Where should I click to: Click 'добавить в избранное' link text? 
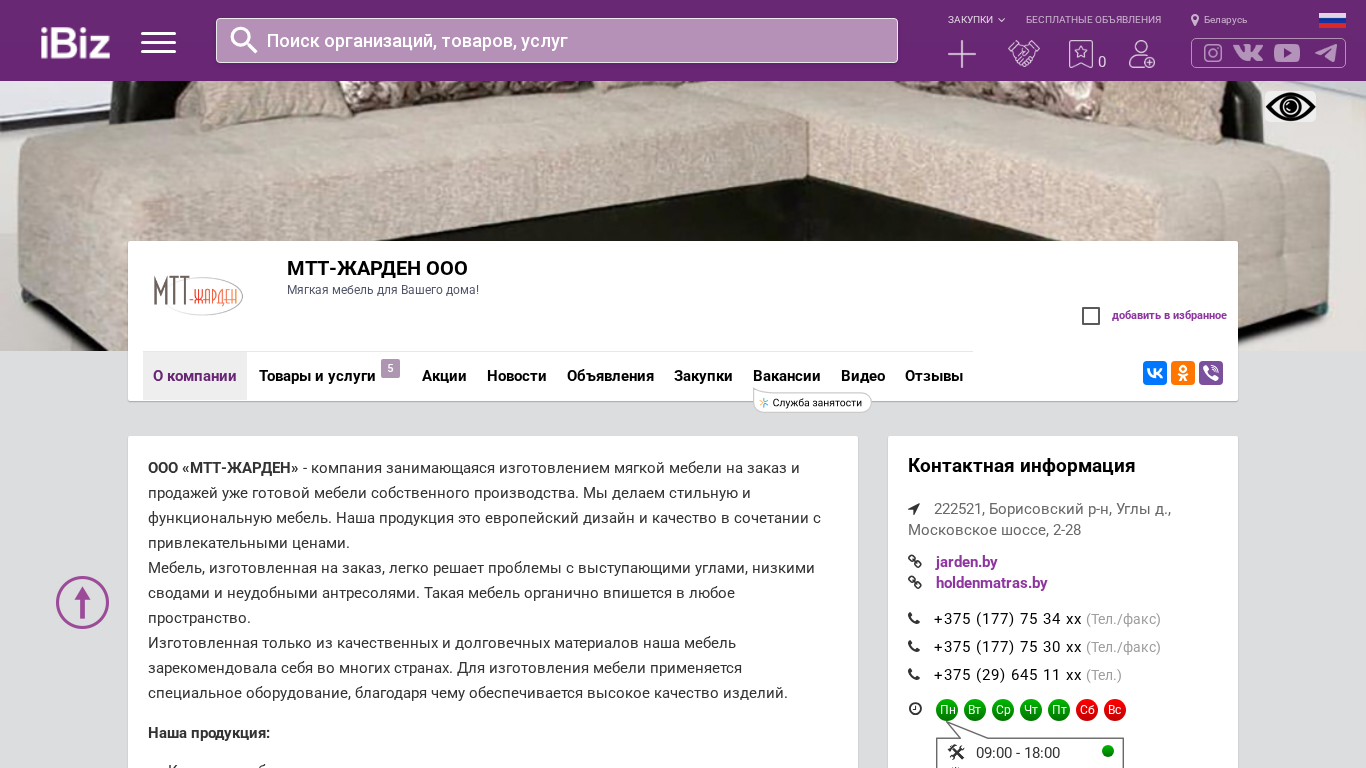tap(1169, 316)
